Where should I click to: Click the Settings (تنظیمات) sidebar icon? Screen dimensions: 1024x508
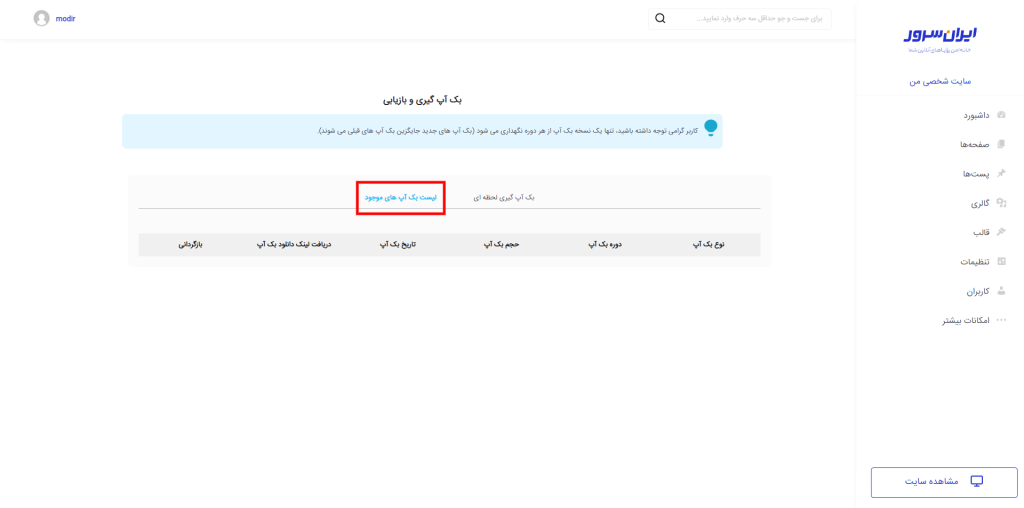pos(1002,261)
